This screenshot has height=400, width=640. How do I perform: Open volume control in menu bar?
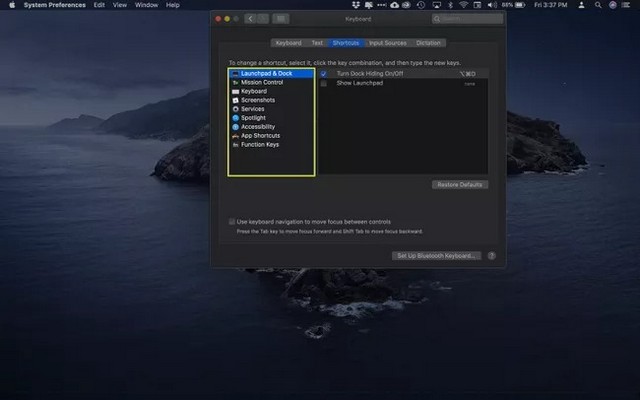[492, 5]
